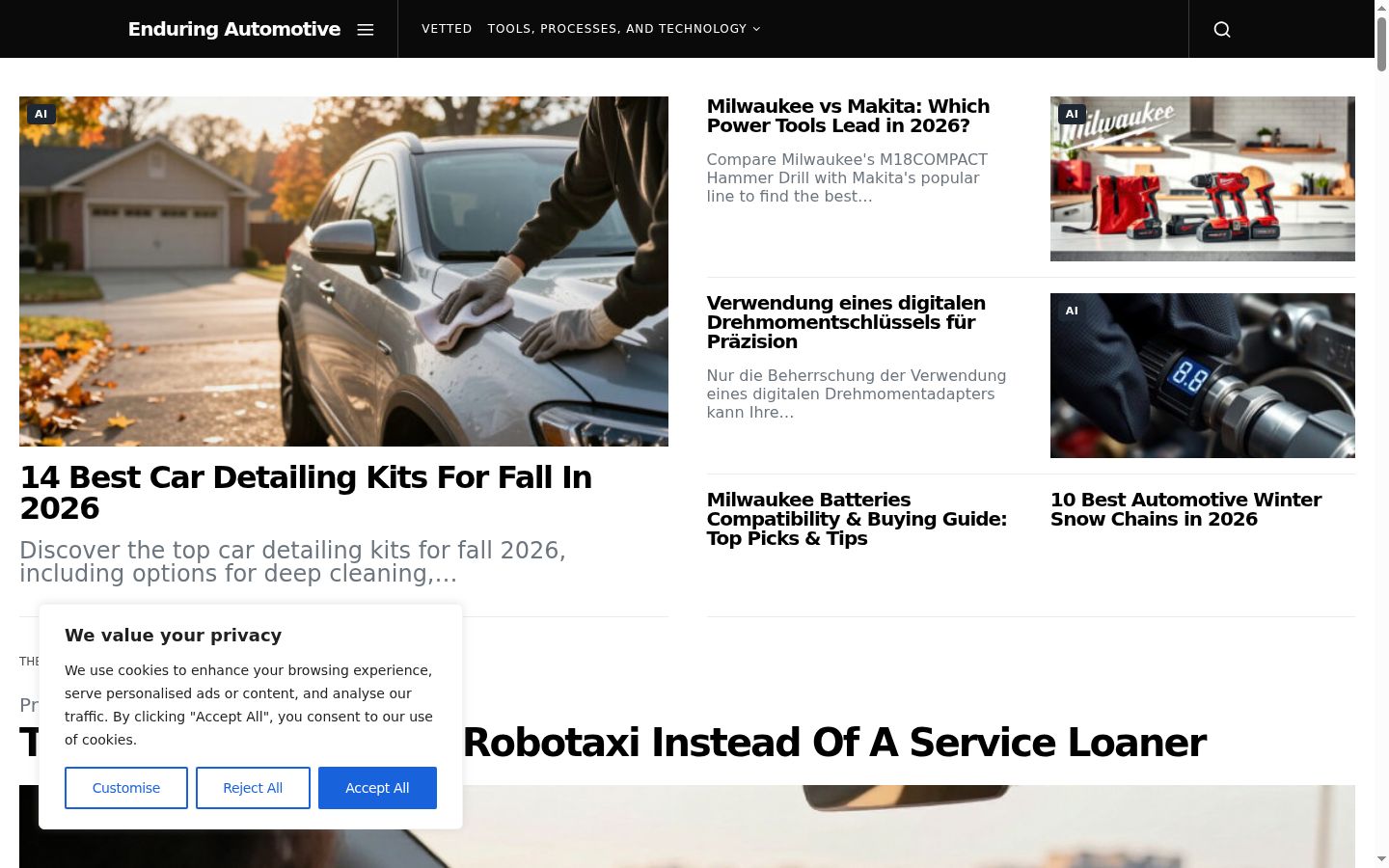Open the Vetted menu item
This screenshot has width=1389, height=868.
(447, 29)
